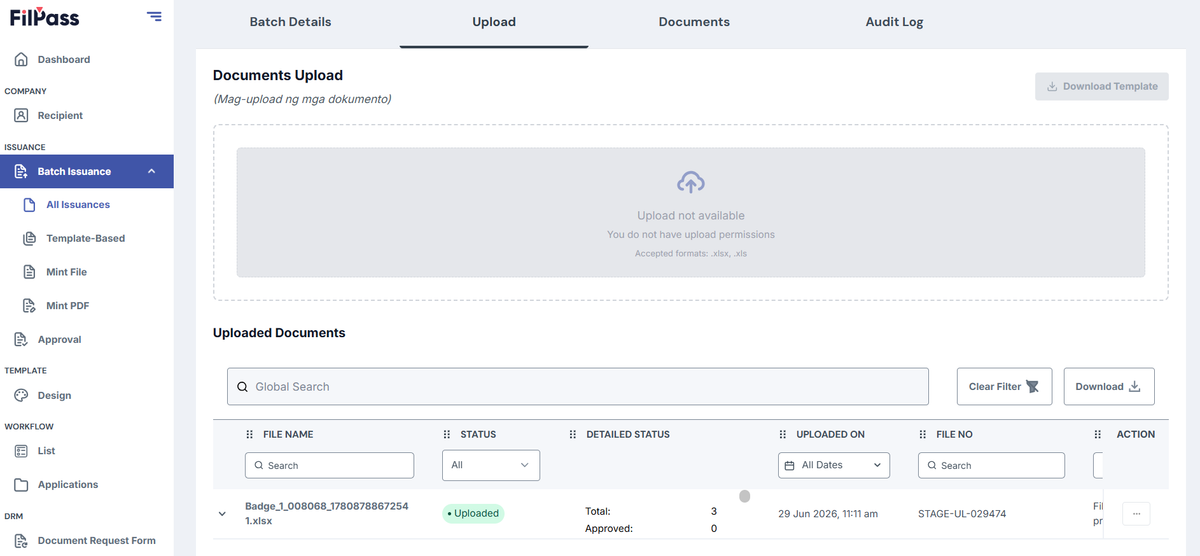The image size is (1200, 556).
Task: Click the File No column drag handle
Action: click(x=923, y=435)
